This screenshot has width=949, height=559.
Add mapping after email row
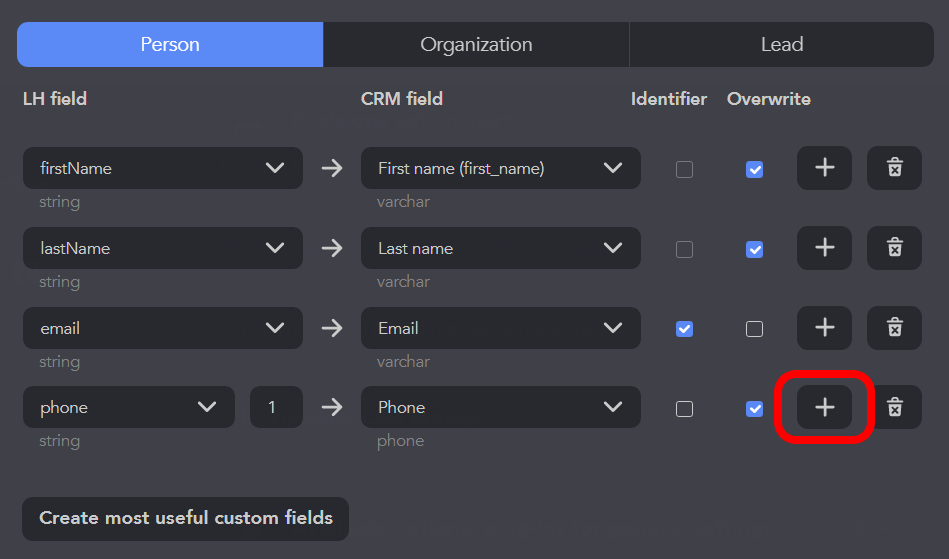[x=824, y=327]
